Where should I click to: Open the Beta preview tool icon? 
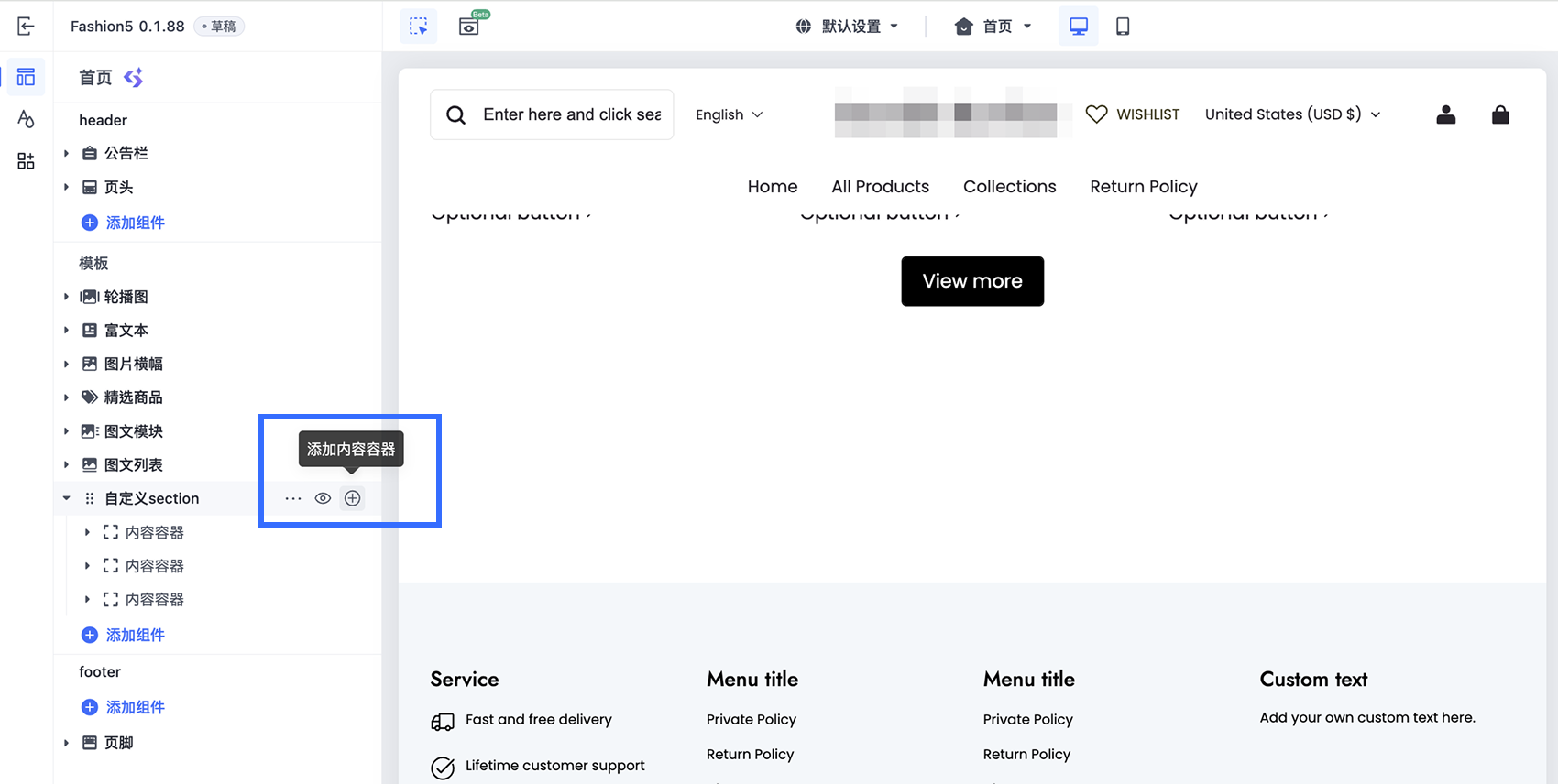pos(469,26)
